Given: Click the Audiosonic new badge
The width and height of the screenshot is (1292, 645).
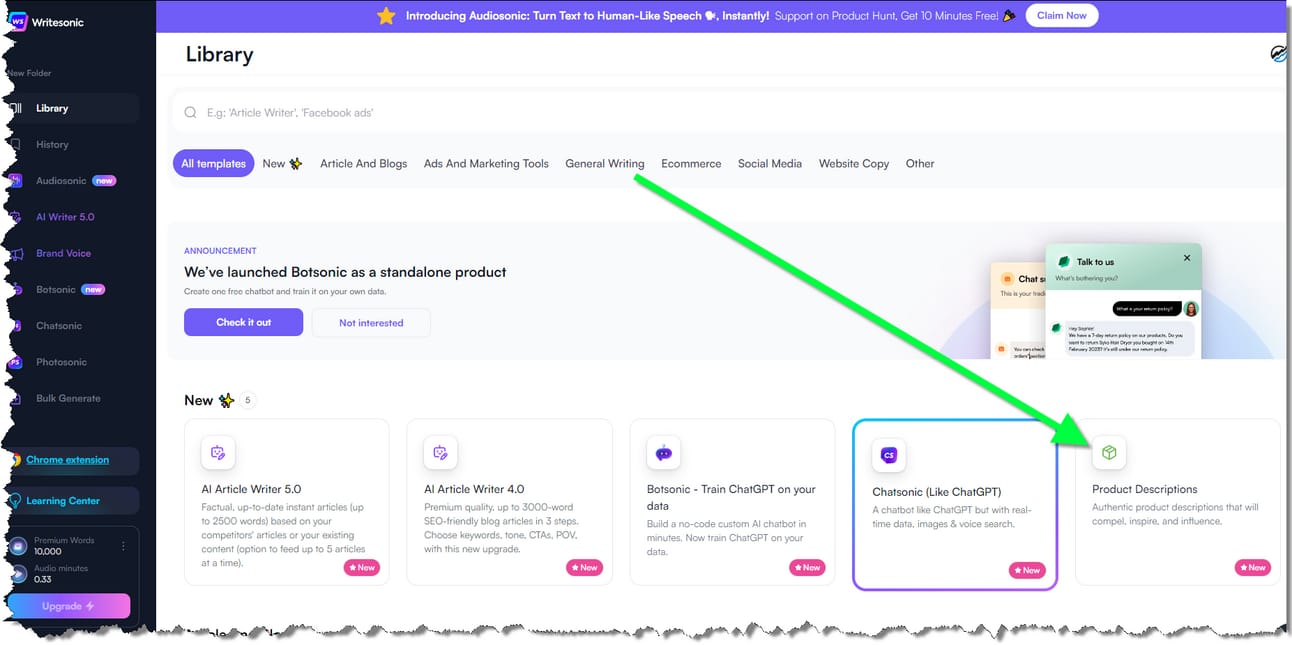Looking at the screenshot, I should tap(104, 181).
